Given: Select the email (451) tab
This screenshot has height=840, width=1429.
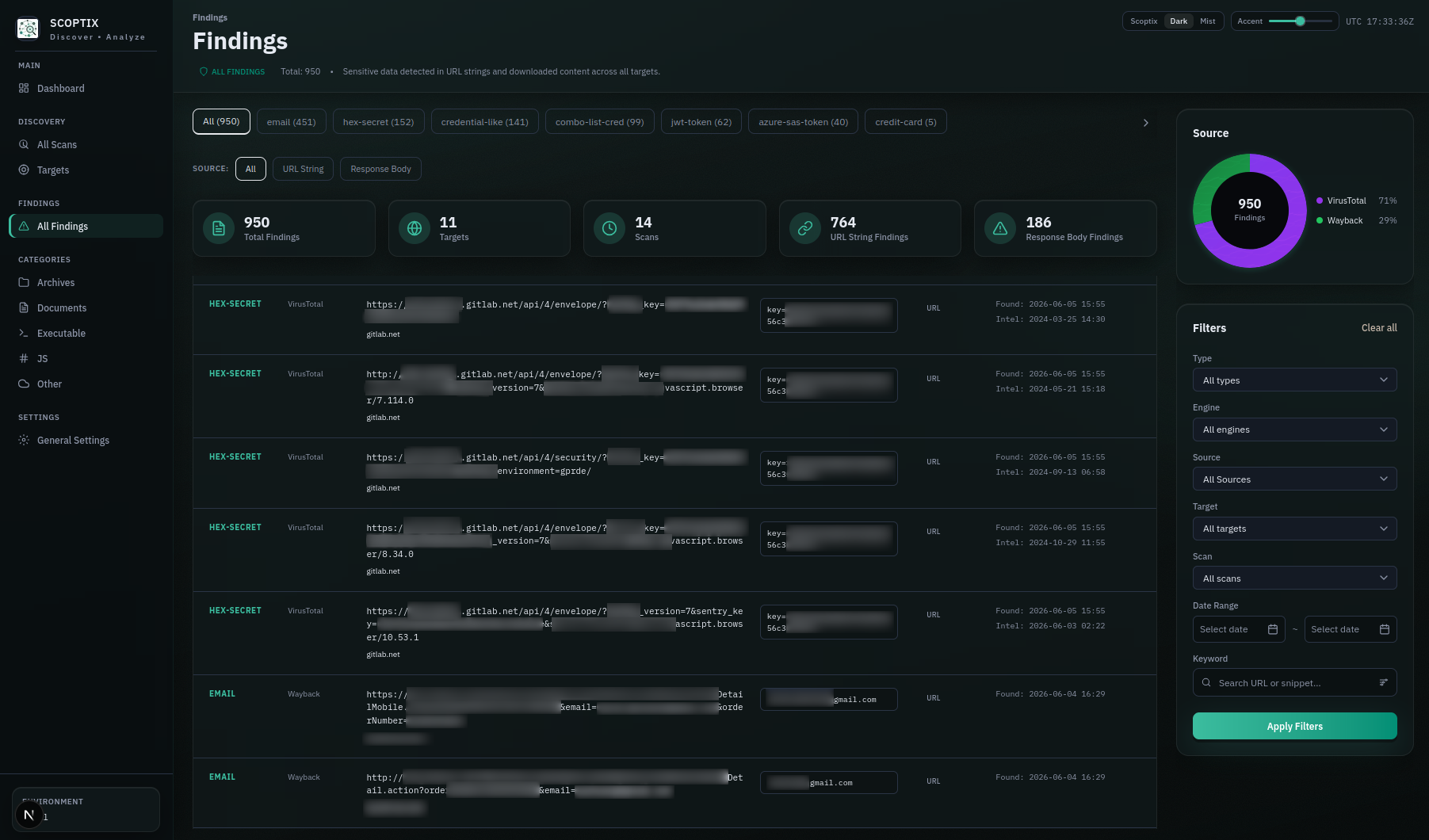Looking at the screenshot, I should tap(291, 122).
